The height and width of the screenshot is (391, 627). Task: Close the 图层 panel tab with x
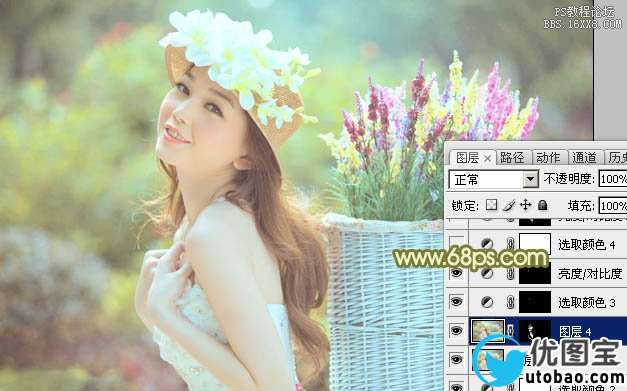point(487,159)
